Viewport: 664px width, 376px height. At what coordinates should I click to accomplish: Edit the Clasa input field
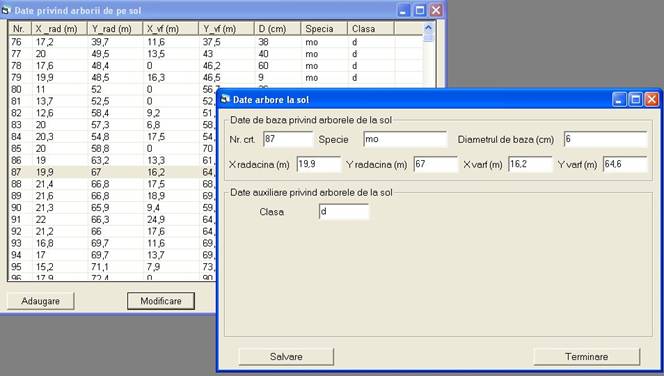[343, 212]
